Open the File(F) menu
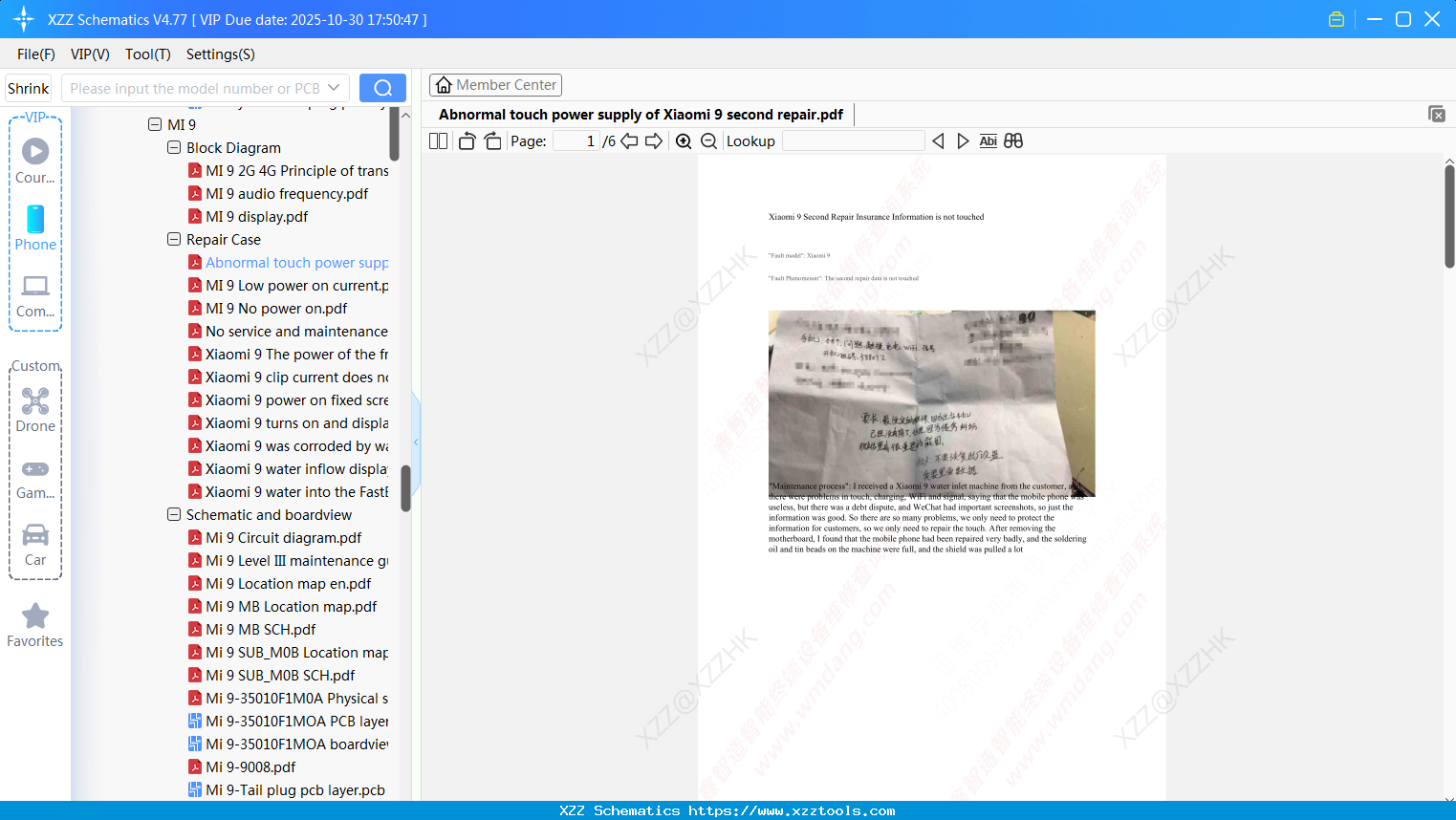The image size is (1456, 820). pyautogui.click(x=36, y=54)
